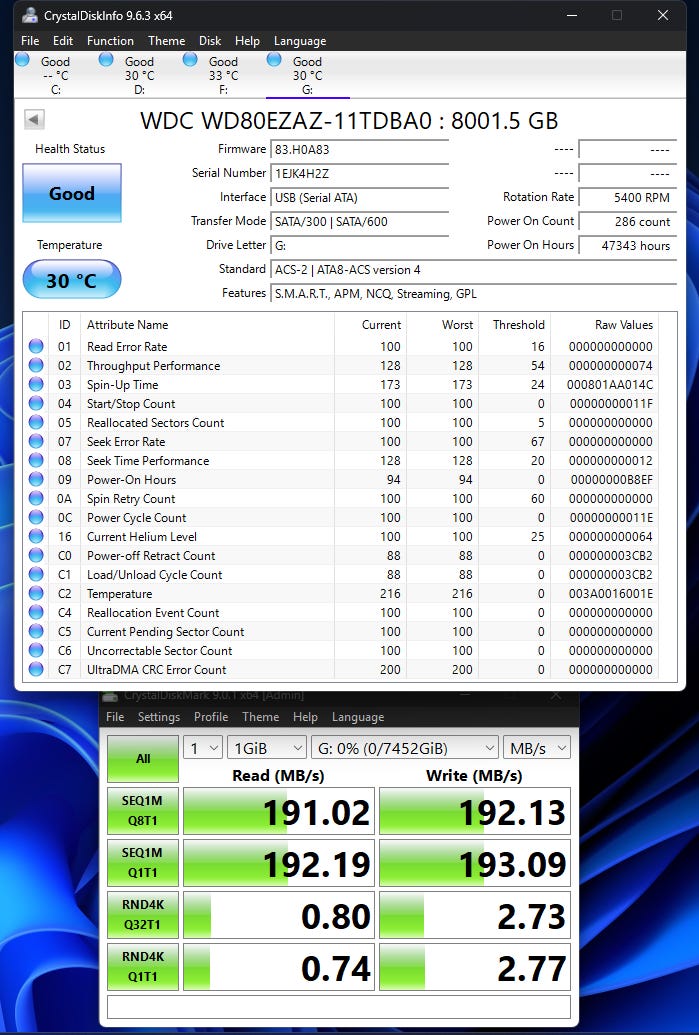Click the Transfer Mode SATA/300 | SATA/600 field
699x1035 pixels.
[x=360, y=222]
